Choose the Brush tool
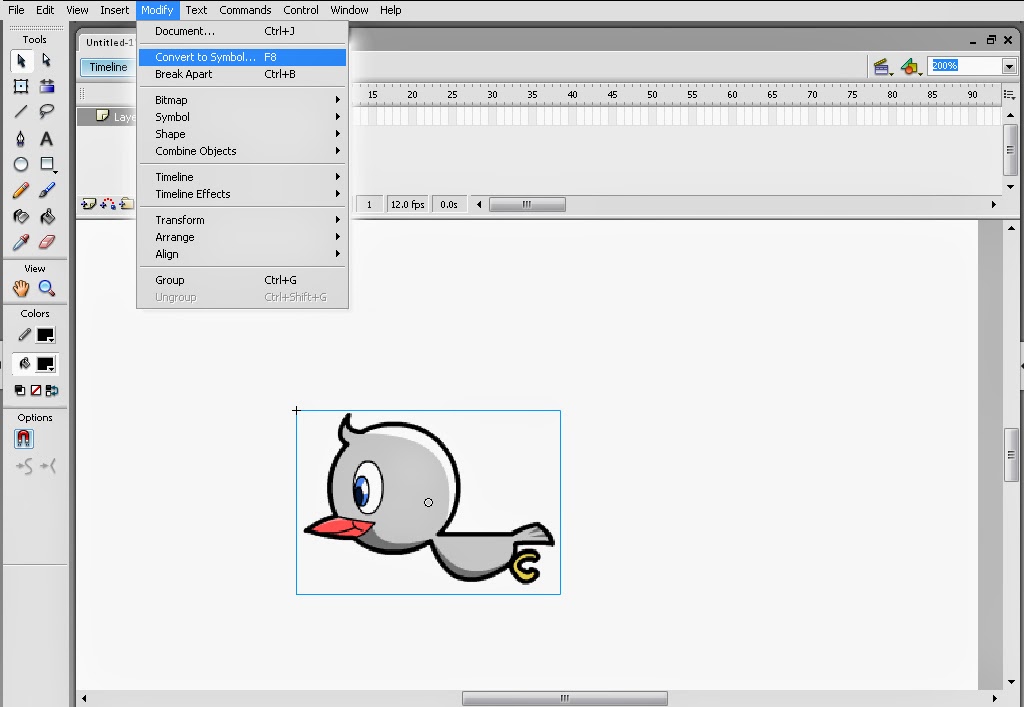This screenshot has height=707, width=1024. tap(46, 191)
